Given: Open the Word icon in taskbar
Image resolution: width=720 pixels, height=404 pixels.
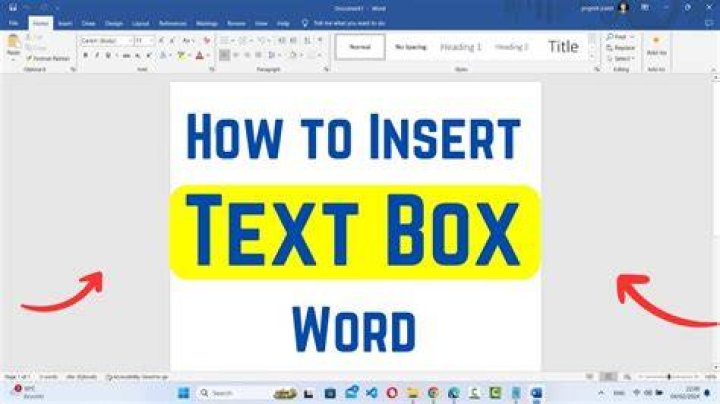Looking at the screenshot, I should (536, 393).
